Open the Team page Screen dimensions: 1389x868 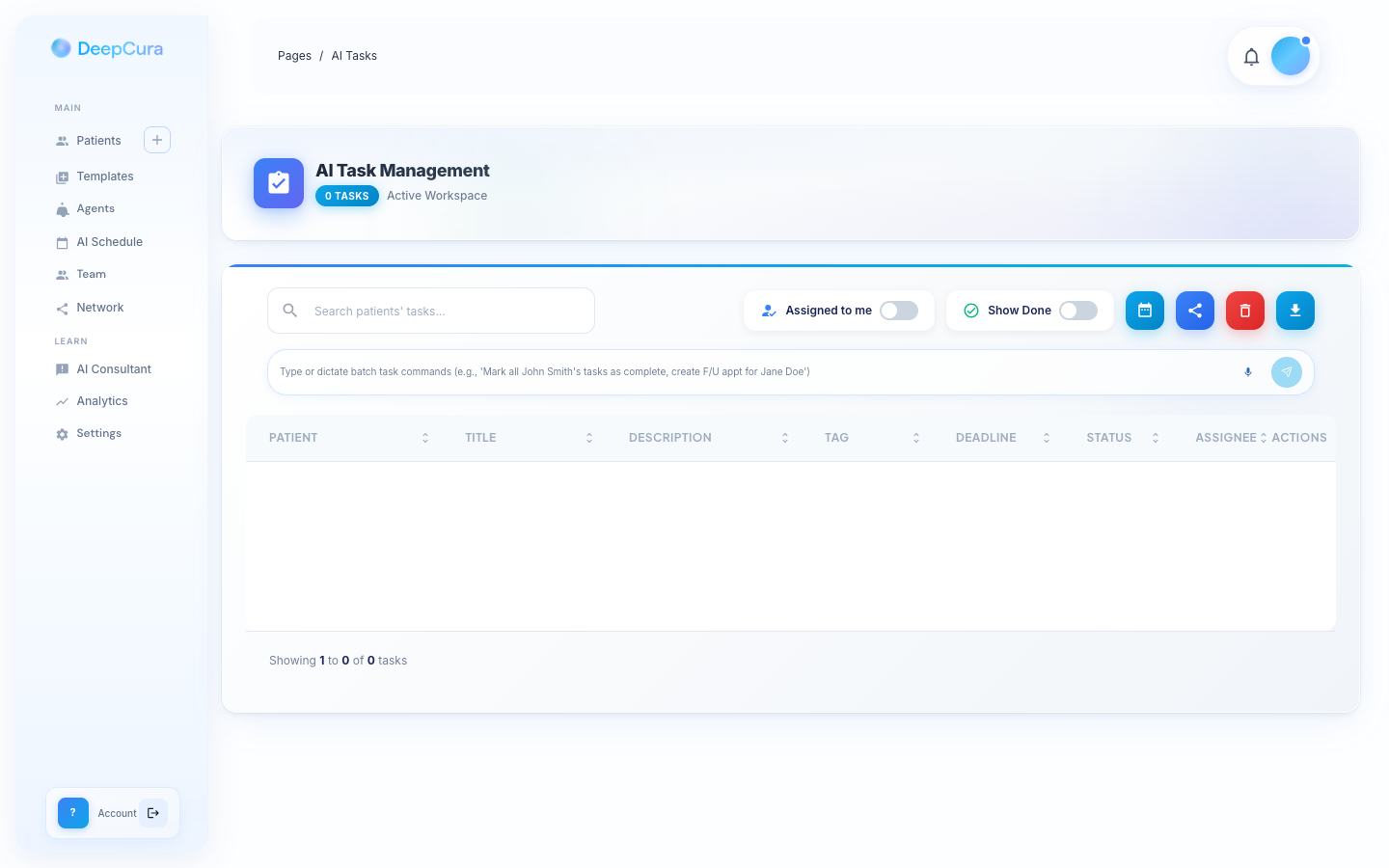pos(92,275)
